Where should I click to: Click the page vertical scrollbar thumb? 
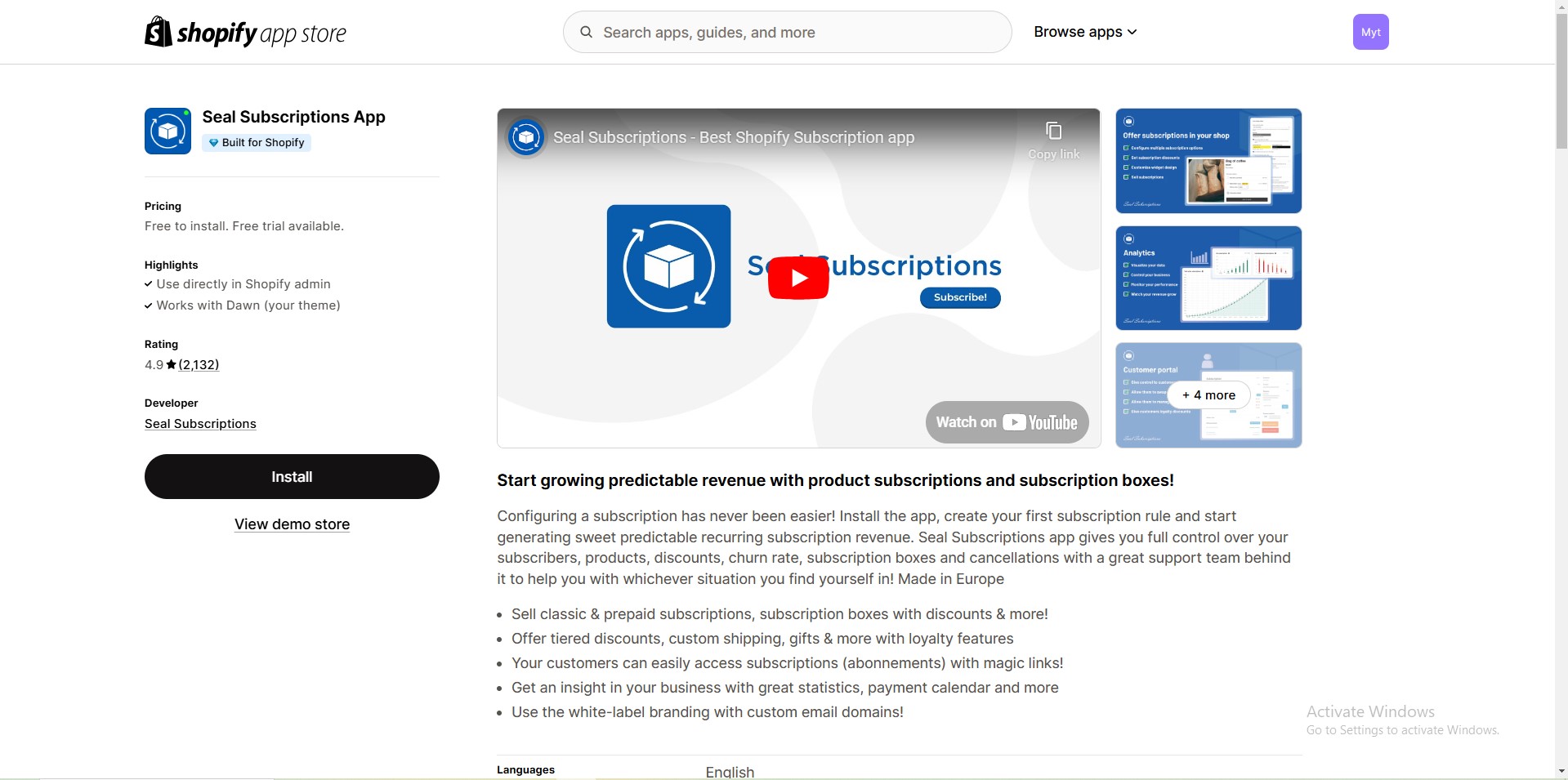(1561, 82)
